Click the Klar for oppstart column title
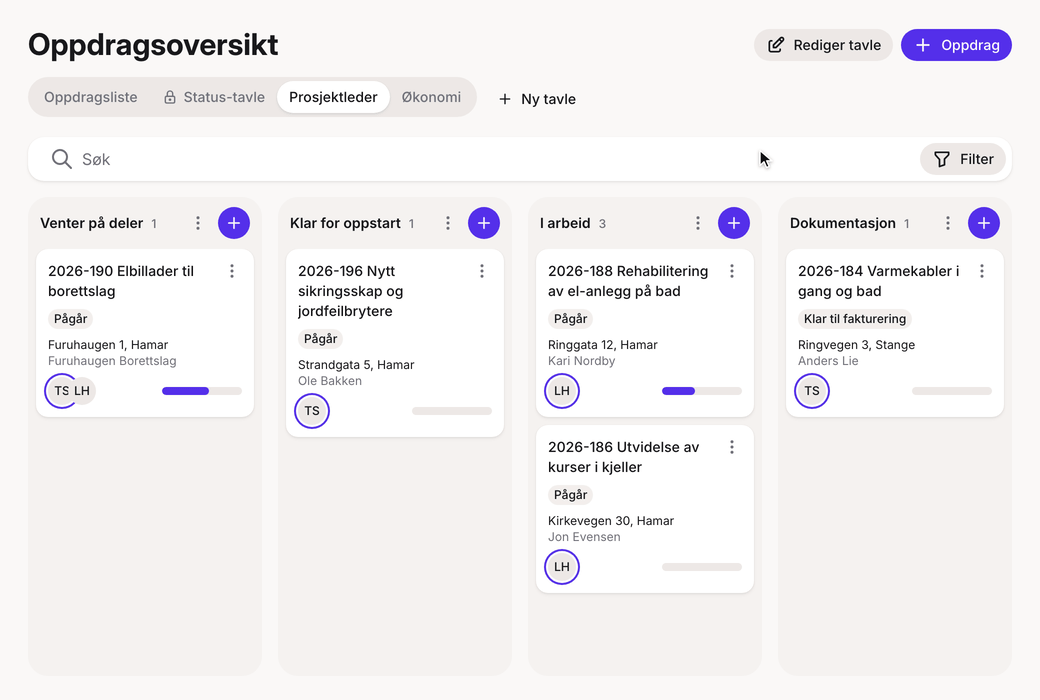 345,223
